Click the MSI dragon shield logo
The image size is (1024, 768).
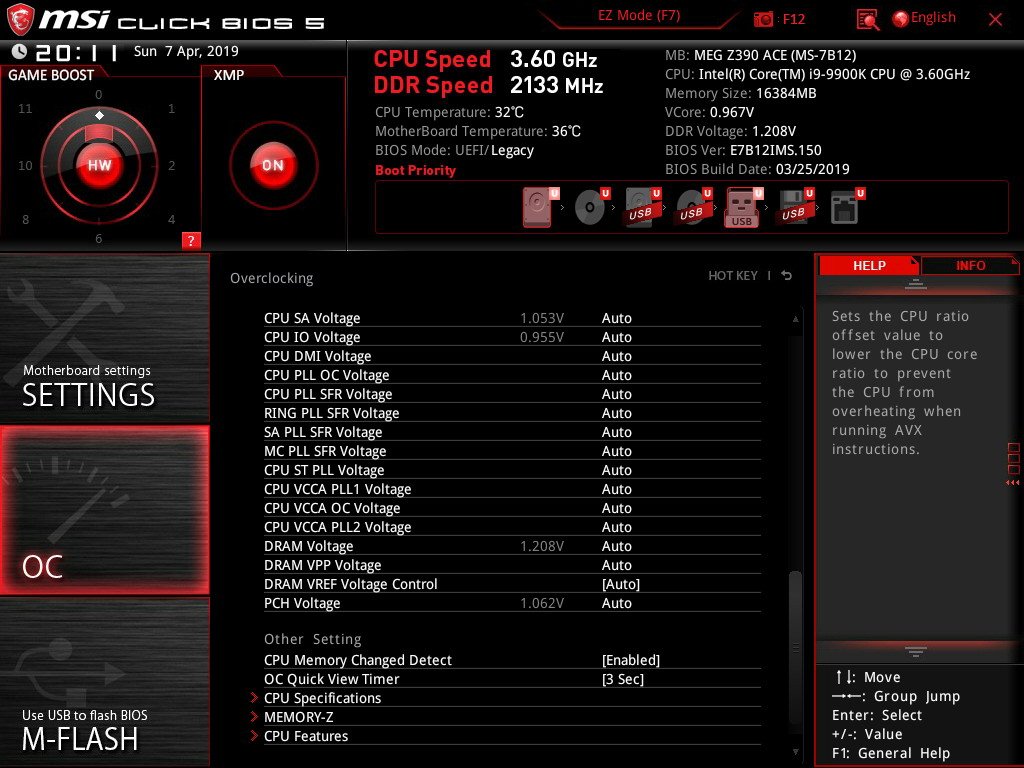[x=20, y=20]
